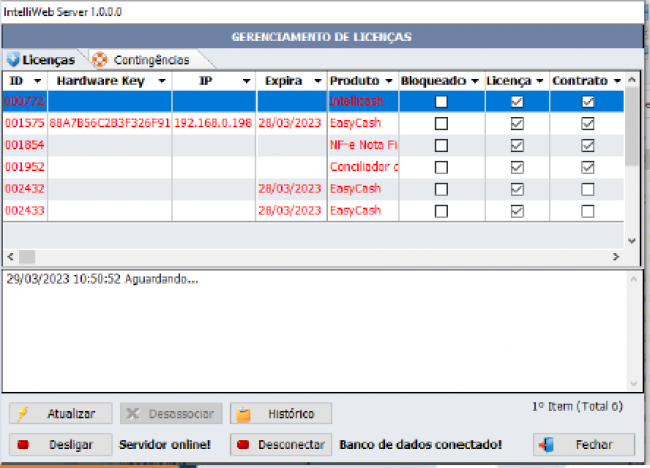The height and width of the screenshot is (468, 650).
Task: Click hardware key 88A7B56C2B3F326F91
Action: (x=110, y=123)
